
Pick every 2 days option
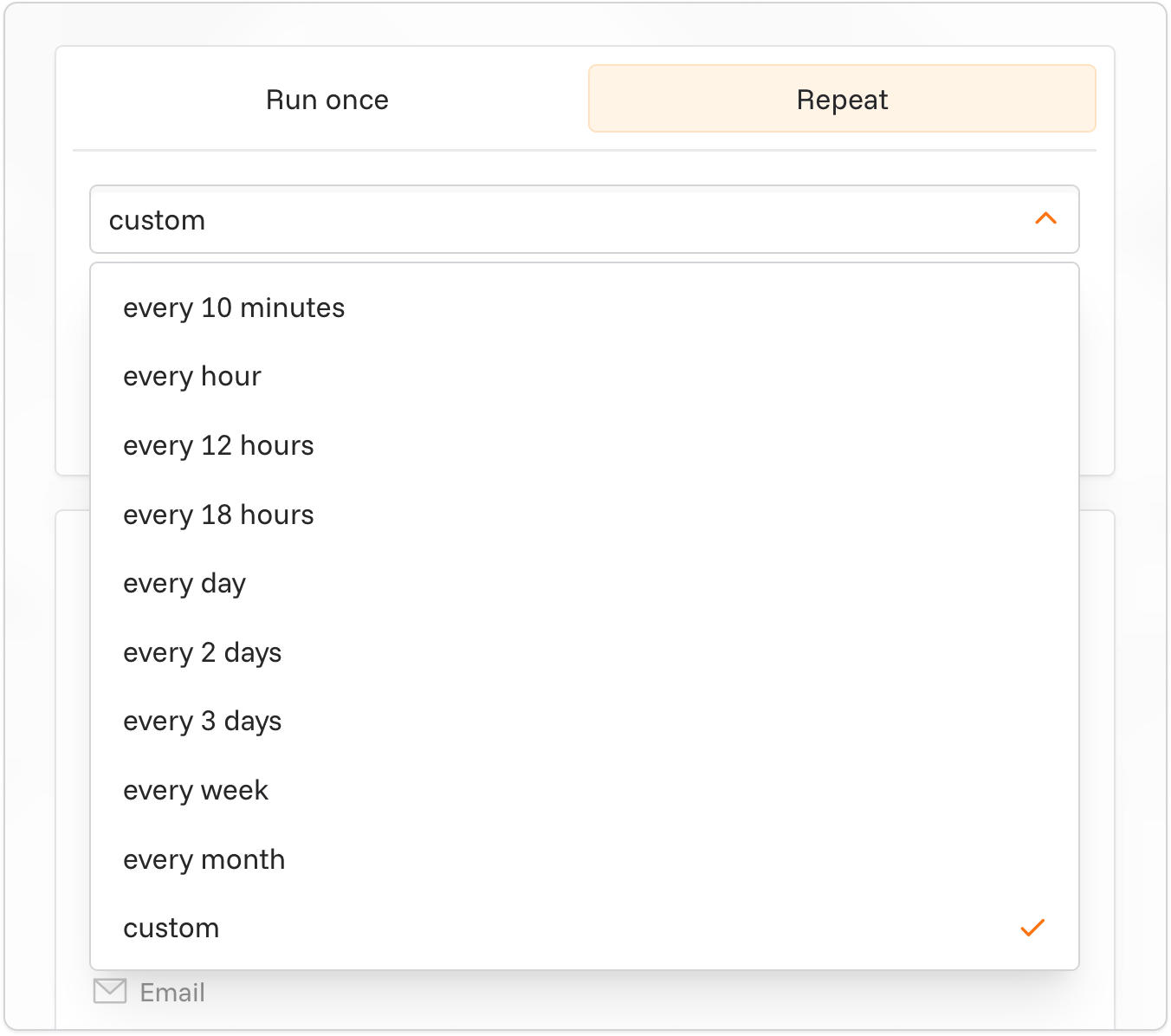pos(585,653)
